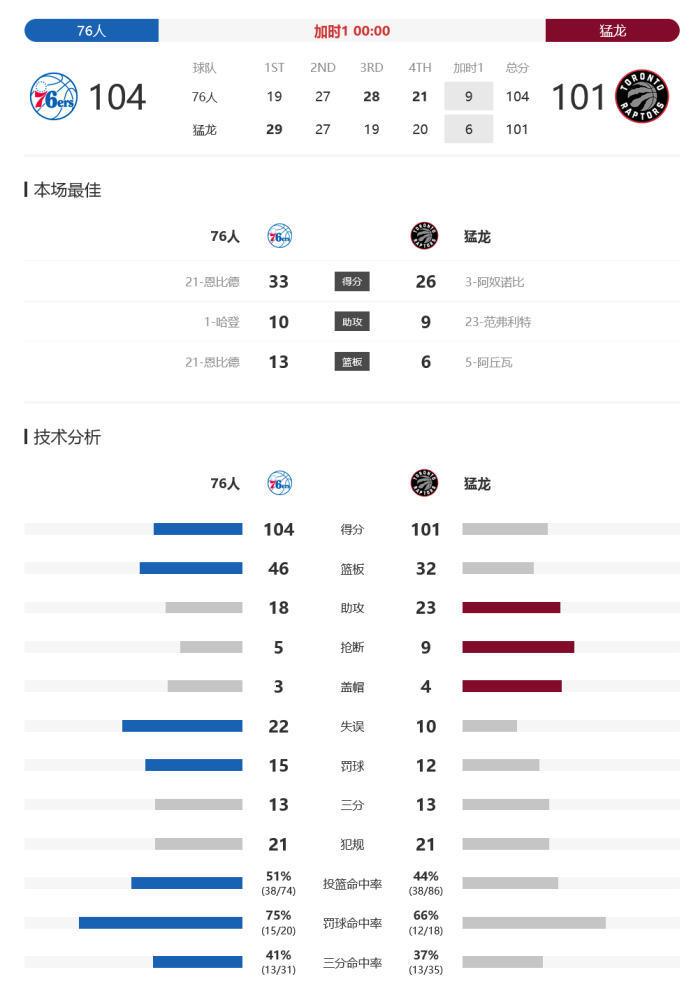Image resolution: width=698 pixels, height=1000 pixels.
Task: Select the 篮板 badge in best players
Action: (x=352, y=362)
